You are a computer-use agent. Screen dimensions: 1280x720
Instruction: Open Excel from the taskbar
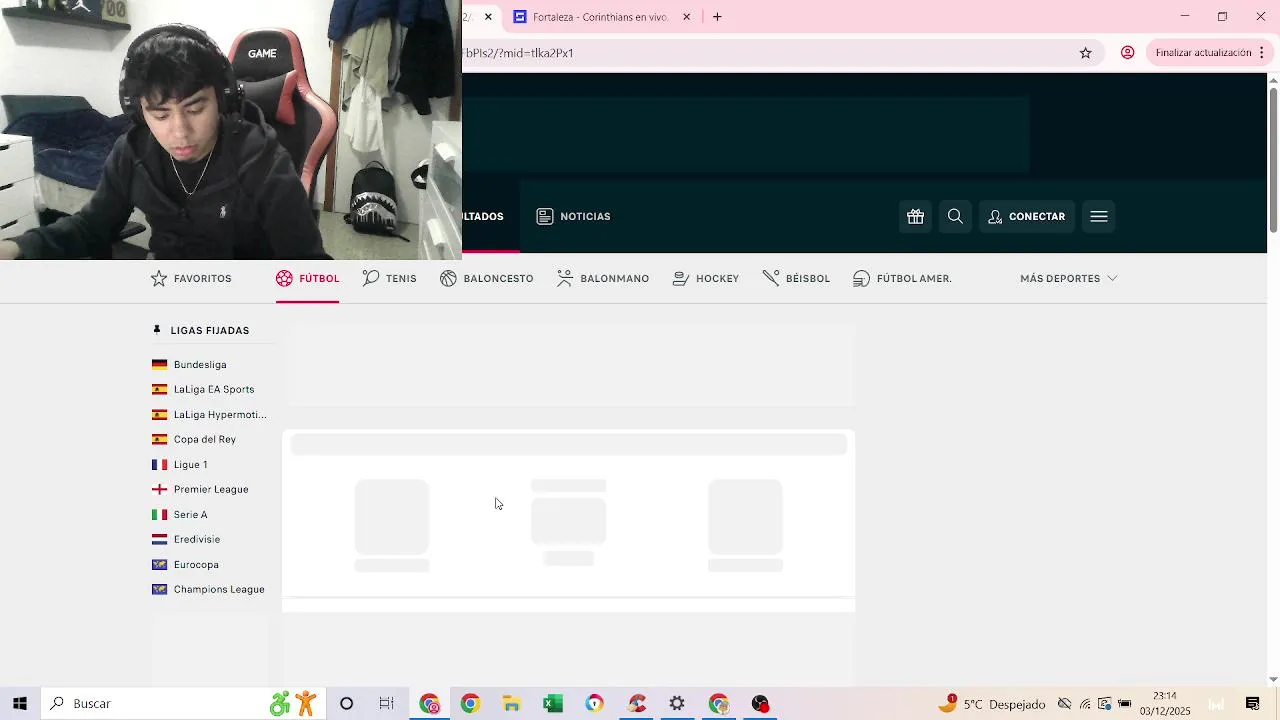(x=553, y=704)
